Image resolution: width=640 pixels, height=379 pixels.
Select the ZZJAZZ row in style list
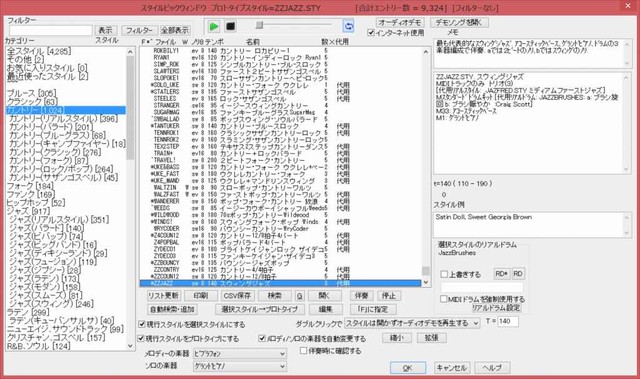coord(280,283)
